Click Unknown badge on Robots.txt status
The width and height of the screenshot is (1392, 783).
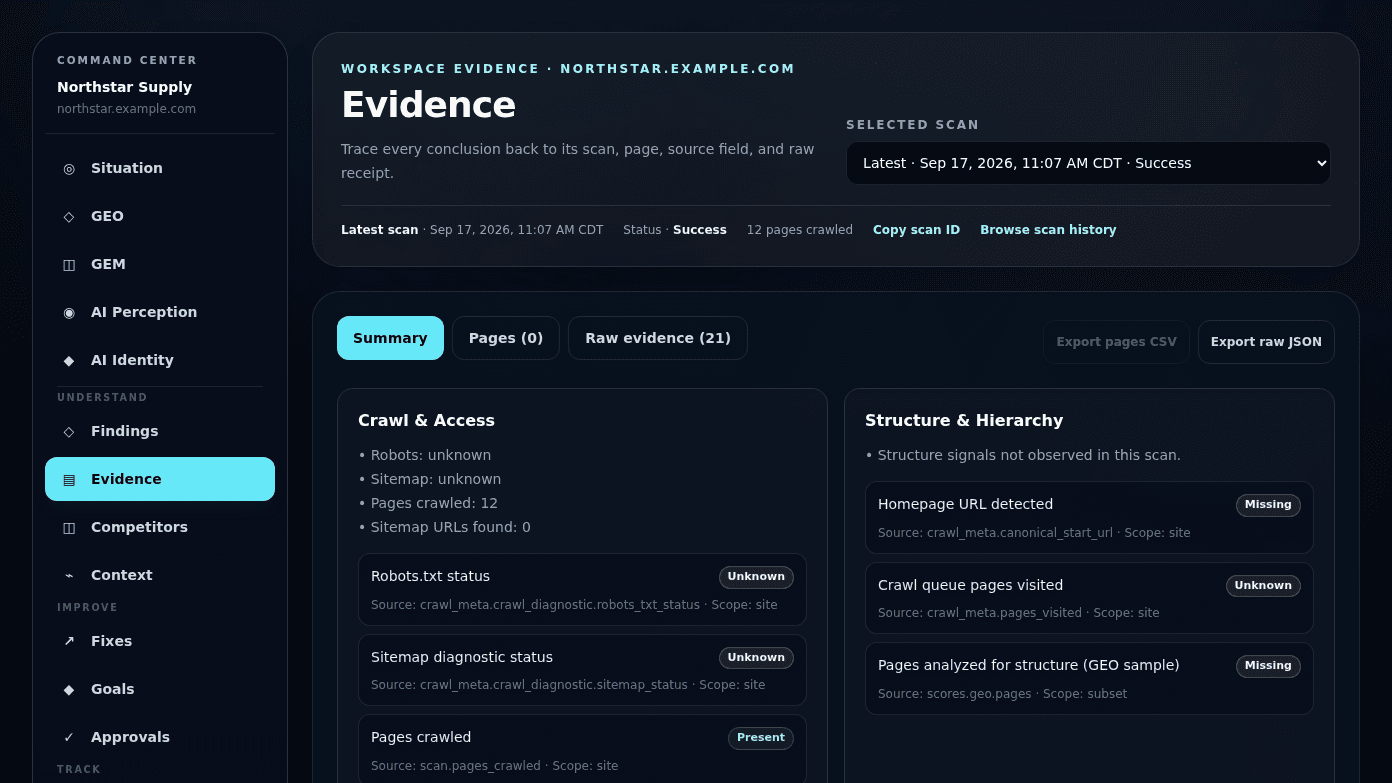tap(756, 577)
